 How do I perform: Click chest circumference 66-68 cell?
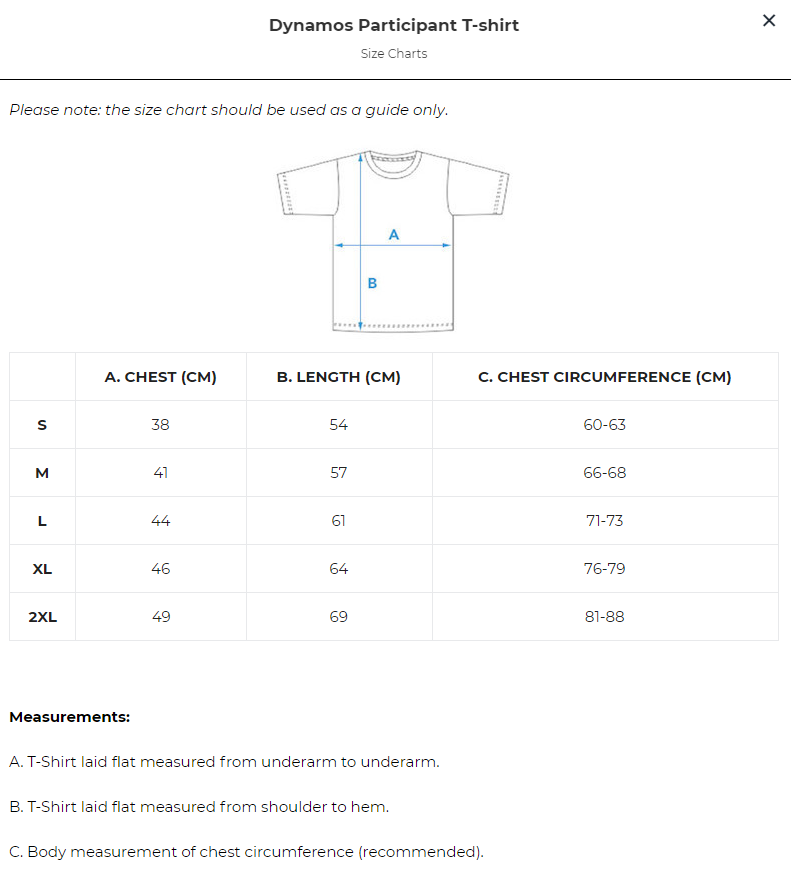(x=605, y=473)
